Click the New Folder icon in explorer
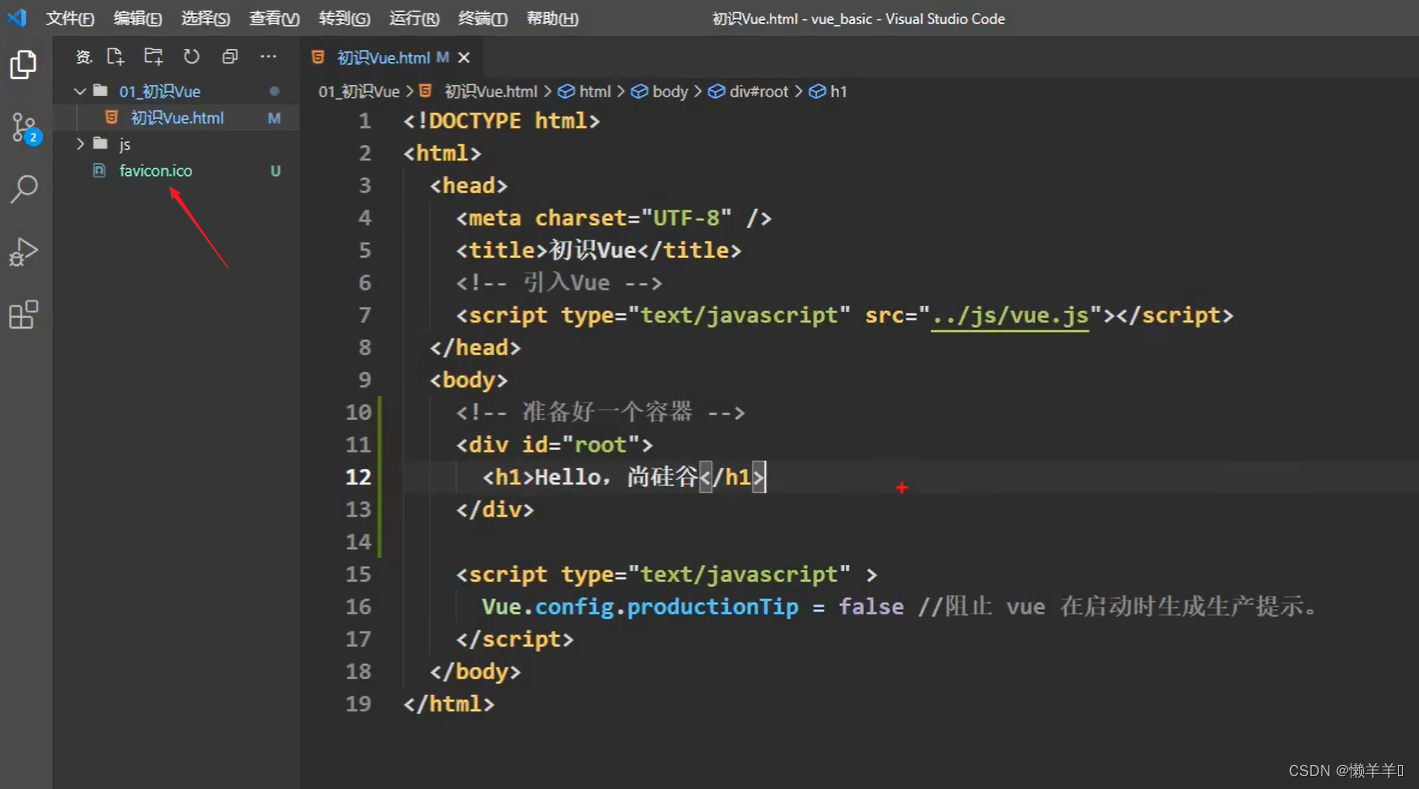This screenshot has height=789, width=1419. (153, 57)
